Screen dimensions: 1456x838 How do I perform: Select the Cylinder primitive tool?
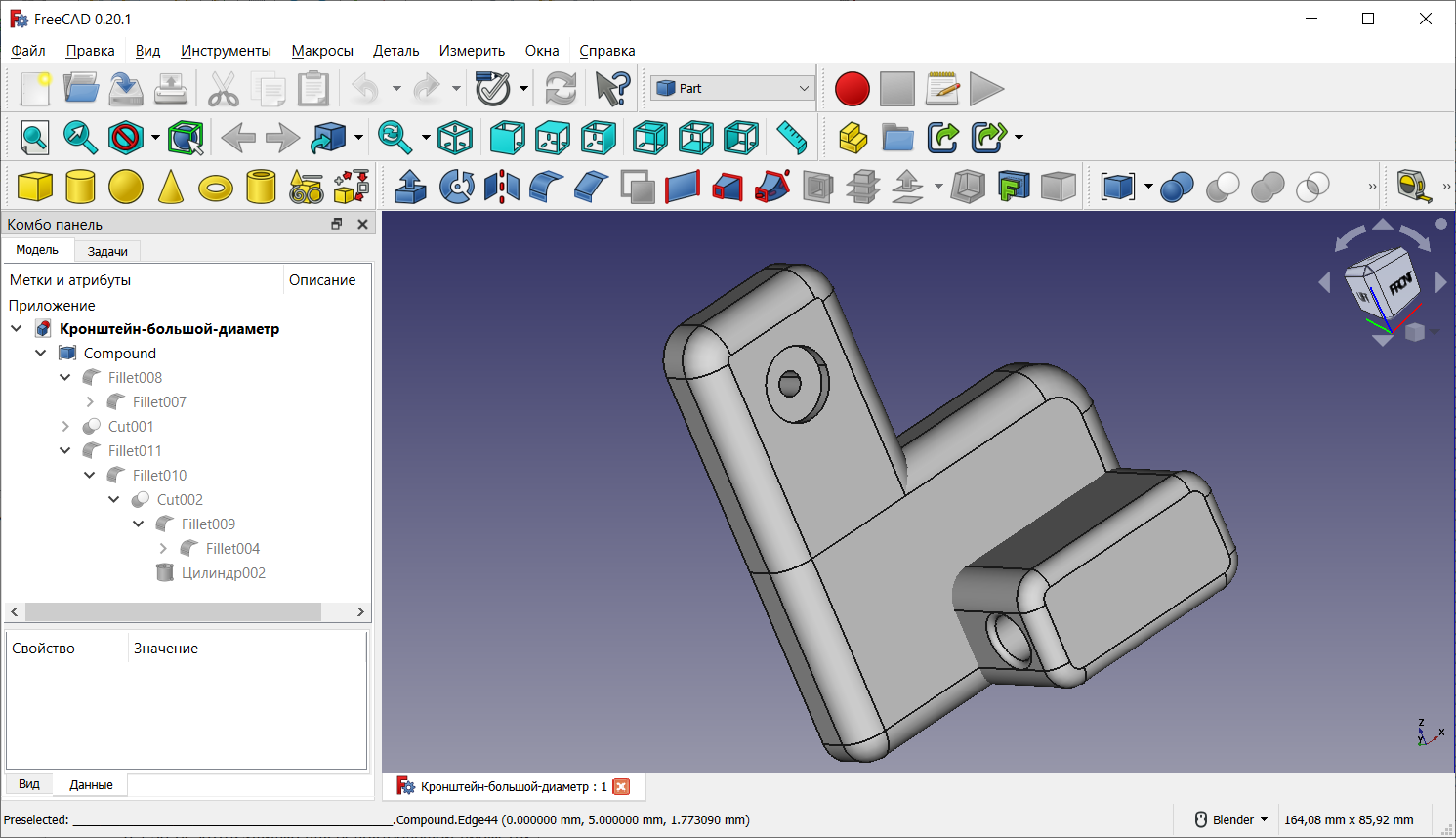click(x=80, y=186)
